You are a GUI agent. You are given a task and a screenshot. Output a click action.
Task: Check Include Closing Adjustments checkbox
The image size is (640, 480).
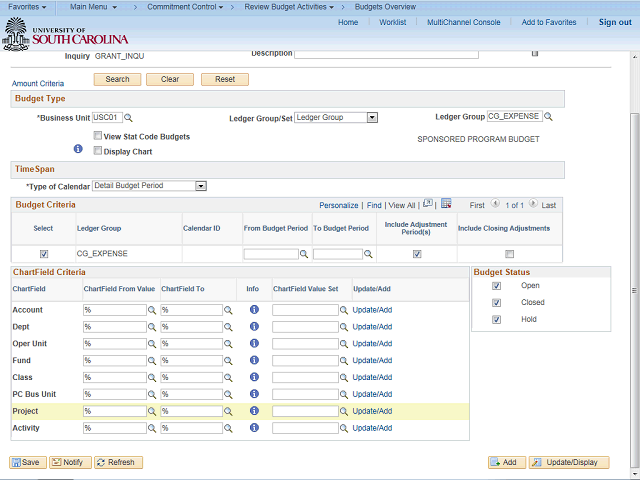click(510, 254)
